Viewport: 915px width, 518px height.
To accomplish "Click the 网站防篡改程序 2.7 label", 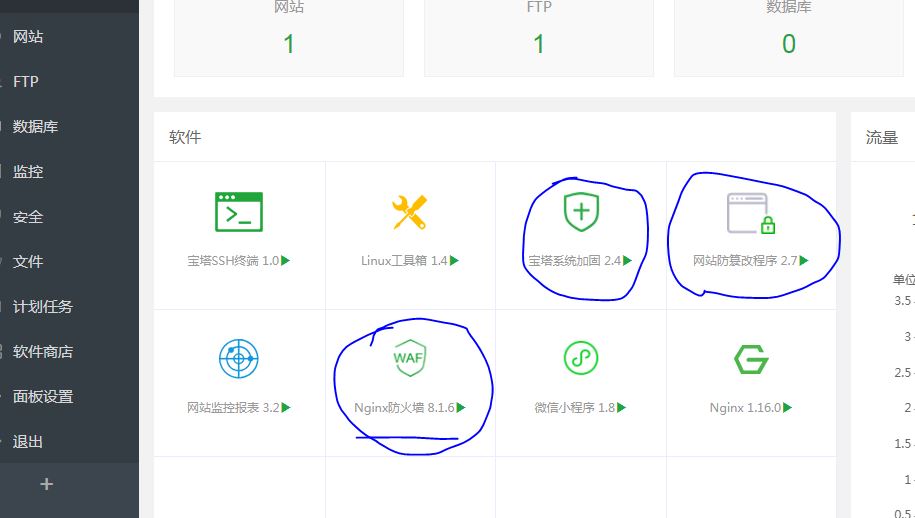I will [745, 261].
